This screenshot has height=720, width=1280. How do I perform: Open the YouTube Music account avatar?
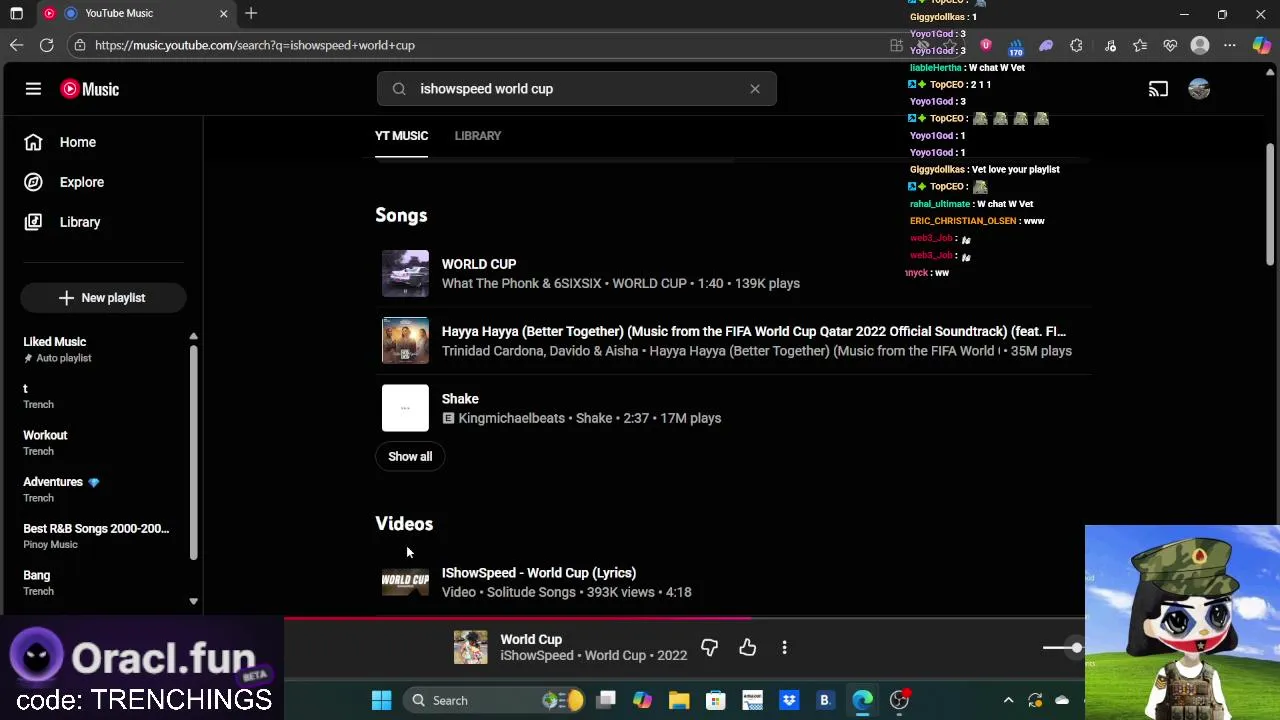[1199, 89]
